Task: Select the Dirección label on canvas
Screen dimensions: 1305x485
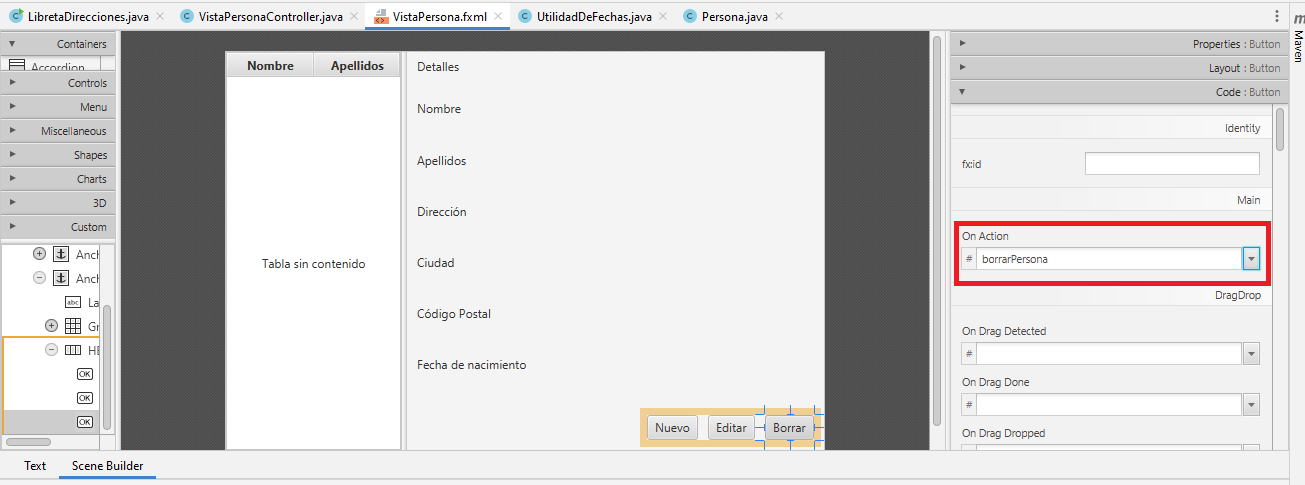Action: [442, 212]
